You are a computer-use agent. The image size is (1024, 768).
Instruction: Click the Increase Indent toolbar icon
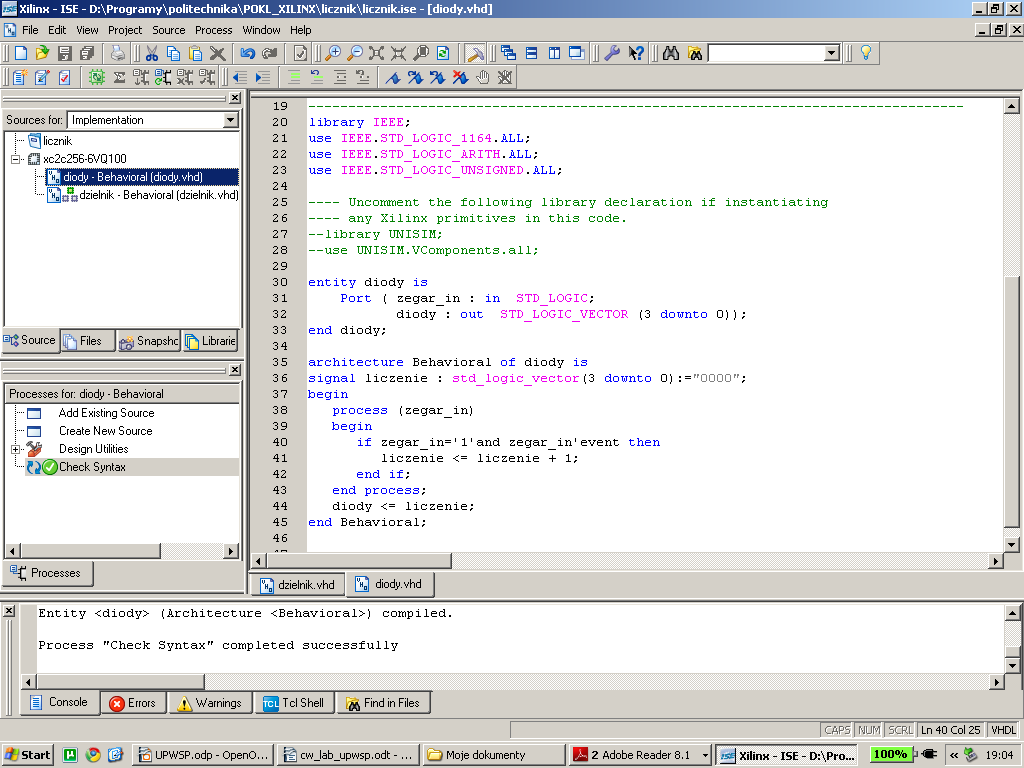(x=263, y=77)
